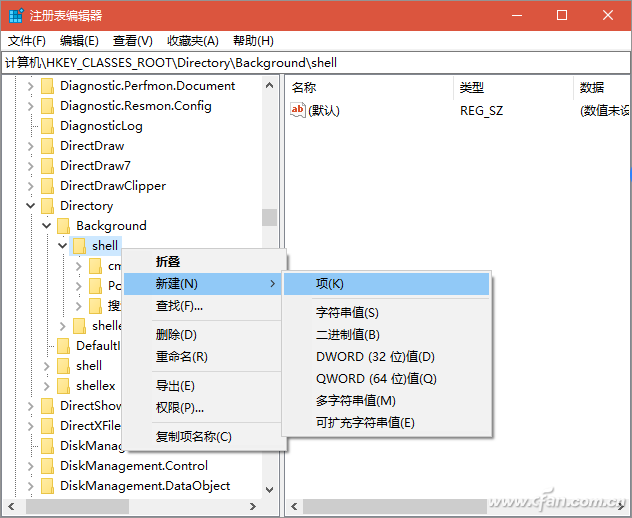
Task: Click the selected shell key folder icon
Action: tap(79, 246)
